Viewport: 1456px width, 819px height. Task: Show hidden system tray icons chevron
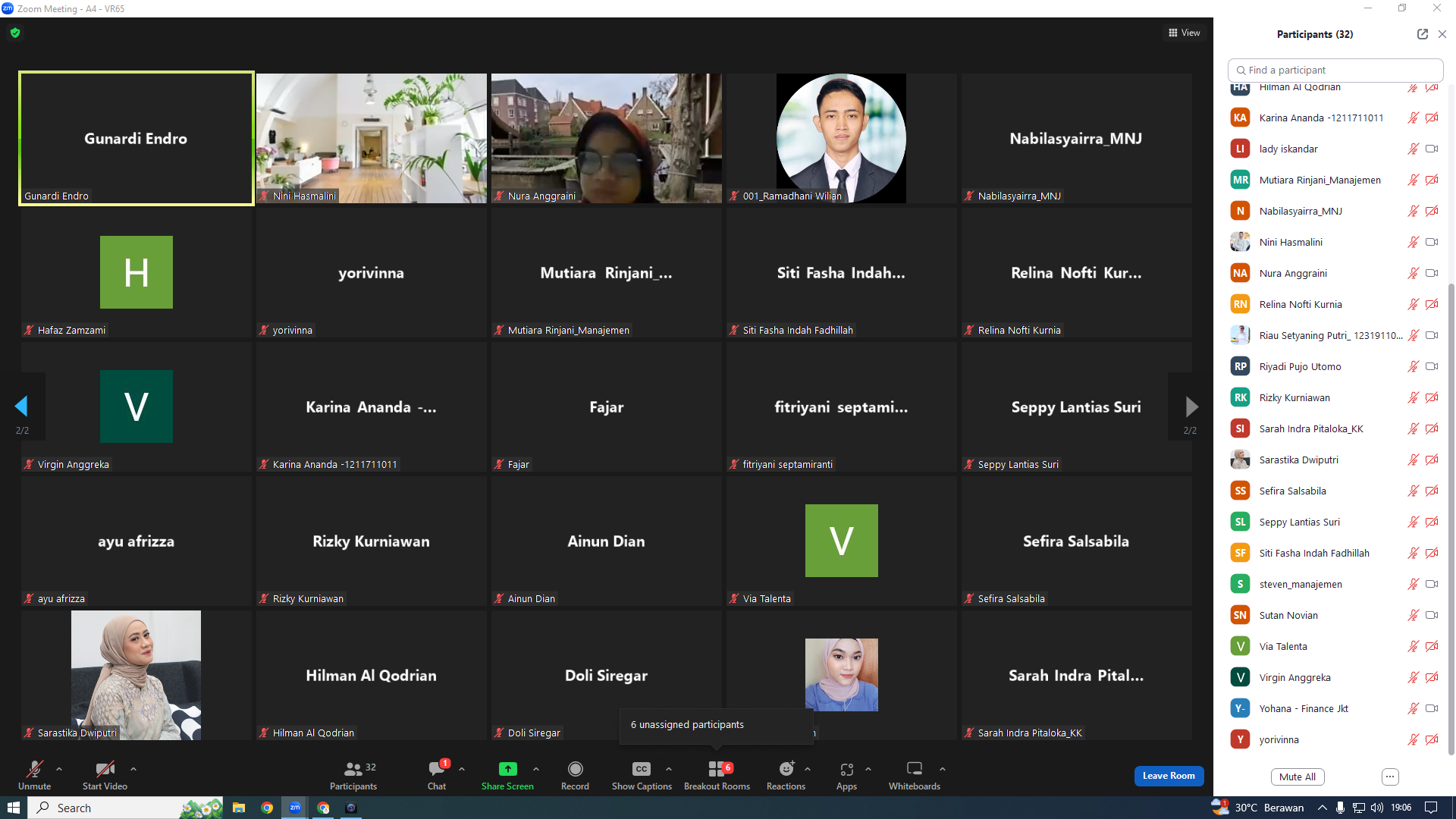point(1322,808)
